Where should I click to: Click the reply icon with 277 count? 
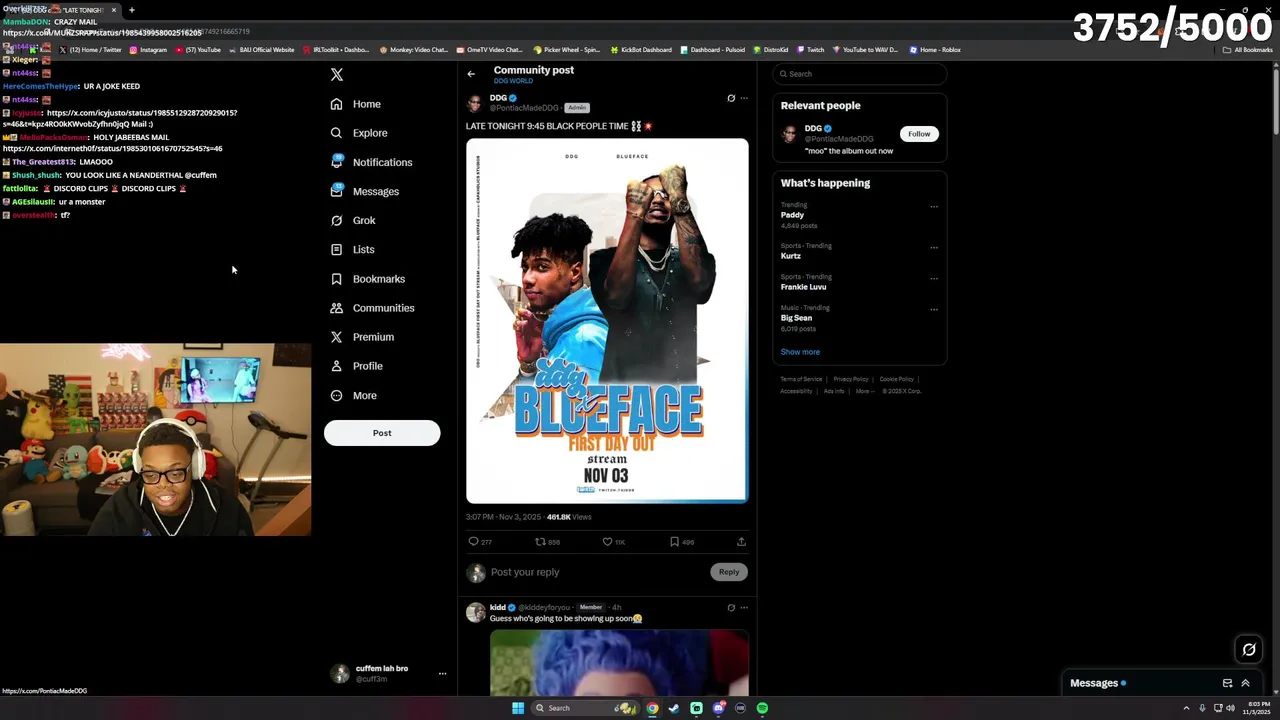pos(473,542)
